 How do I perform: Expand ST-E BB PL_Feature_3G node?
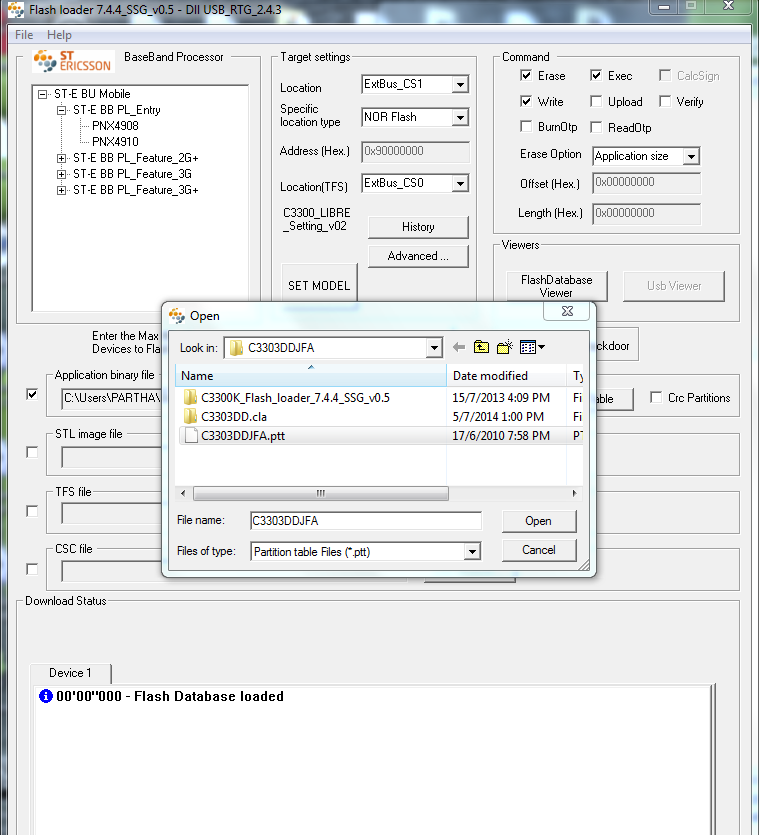point(61,174)
